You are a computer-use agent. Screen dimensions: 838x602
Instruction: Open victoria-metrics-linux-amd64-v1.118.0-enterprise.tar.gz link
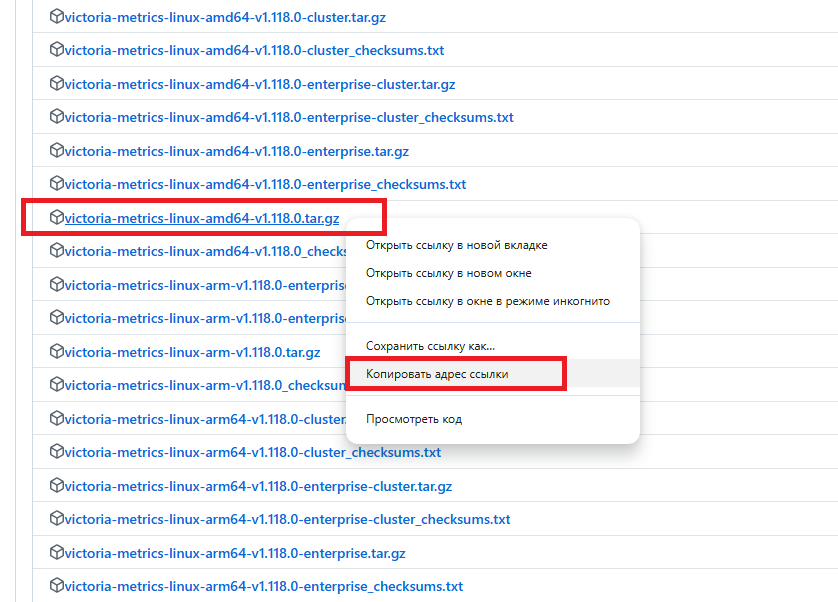coord(237,151)
